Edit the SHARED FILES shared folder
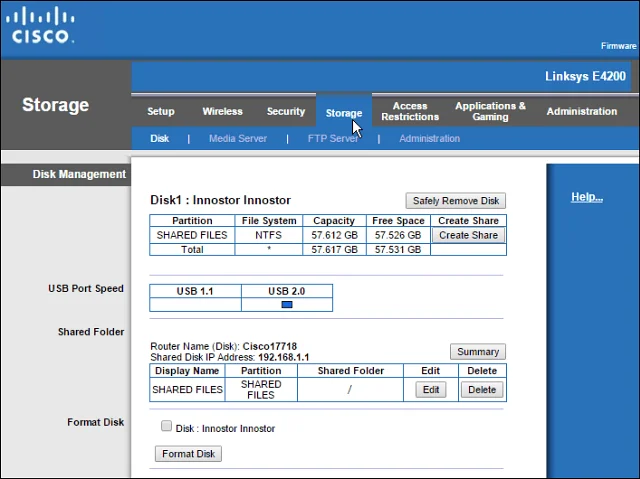Viewport: 640px width, 479px height. click(x=431, y=390)
